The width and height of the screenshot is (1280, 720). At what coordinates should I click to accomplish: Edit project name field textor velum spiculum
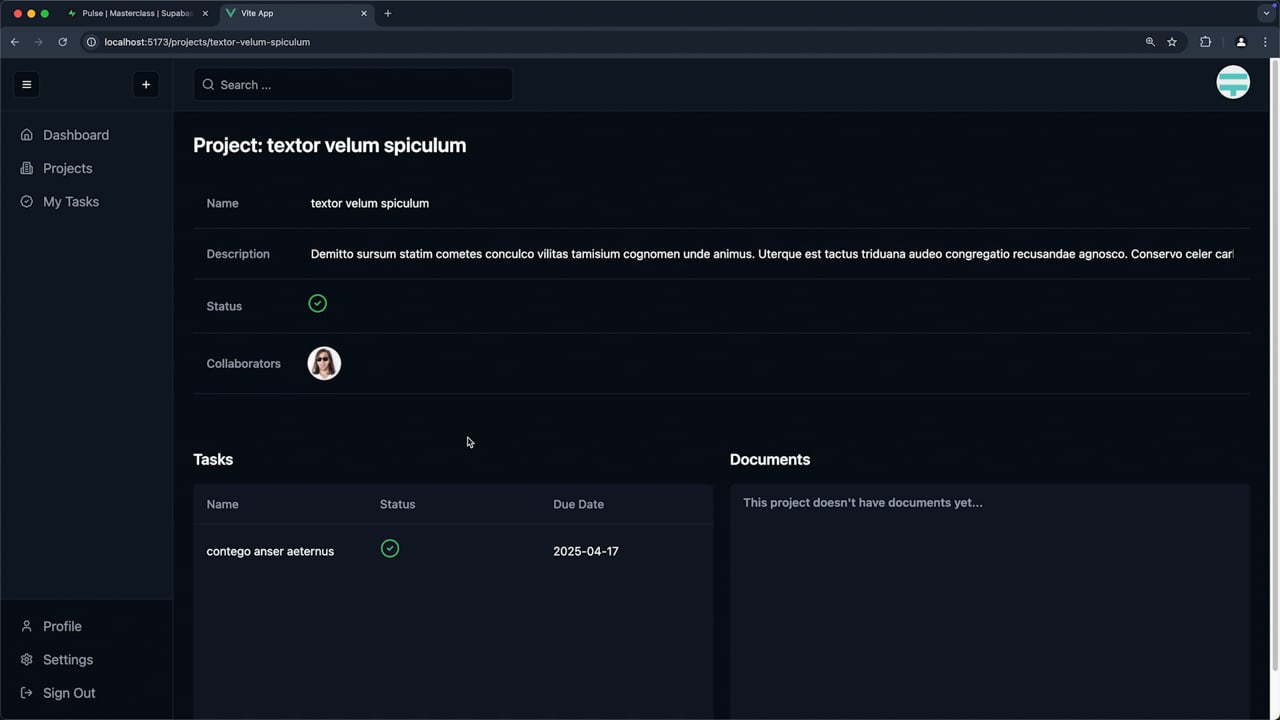370,203
